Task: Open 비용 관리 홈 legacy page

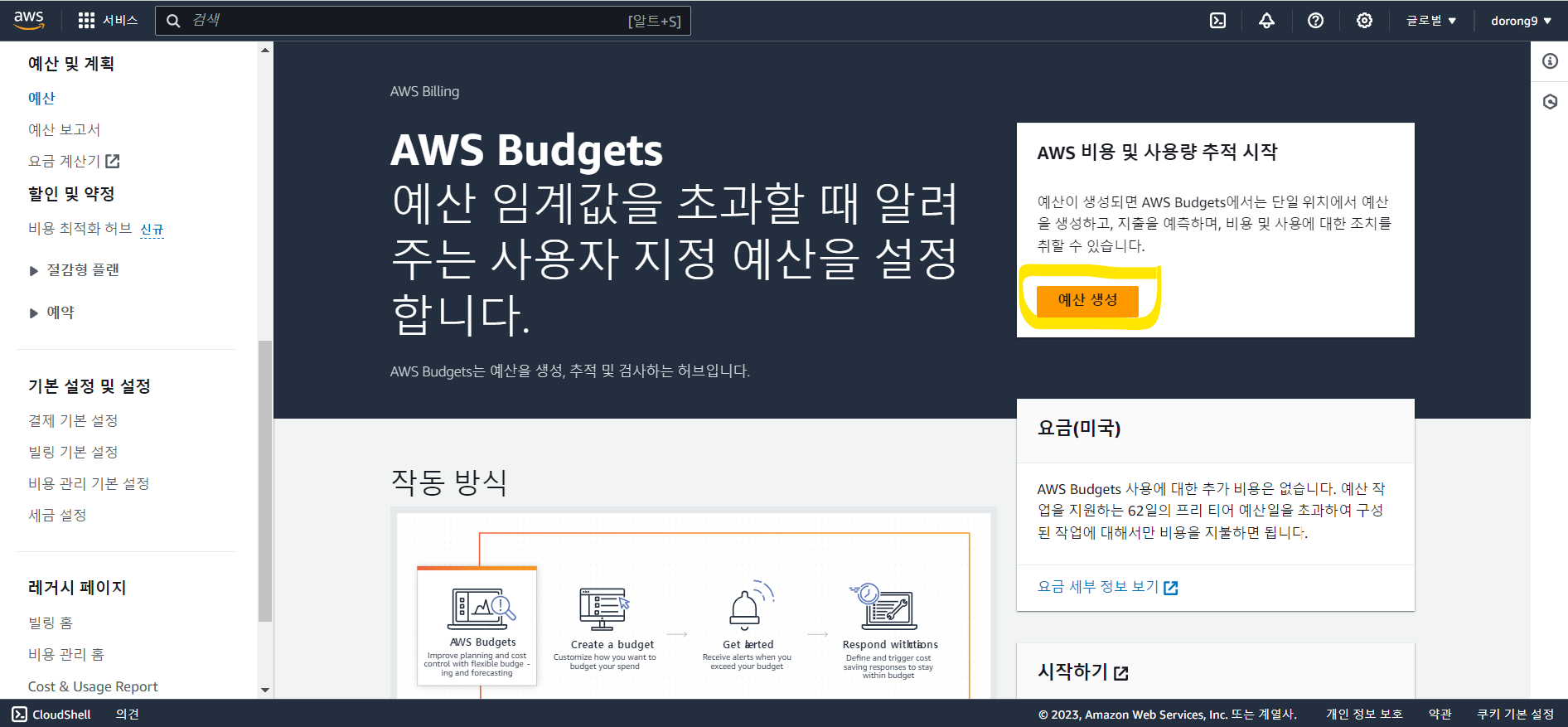Action: pos(66,654)
